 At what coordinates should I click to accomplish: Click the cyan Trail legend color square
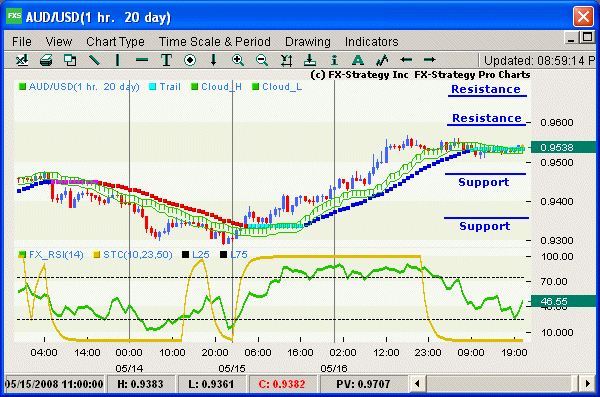coord(152,87)
